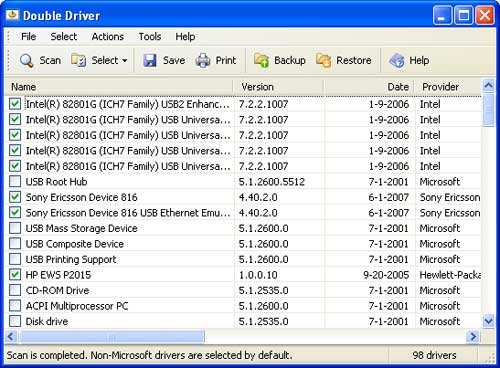
Task: Select the Disk drive row name
Action: click(x=47, y=321)
